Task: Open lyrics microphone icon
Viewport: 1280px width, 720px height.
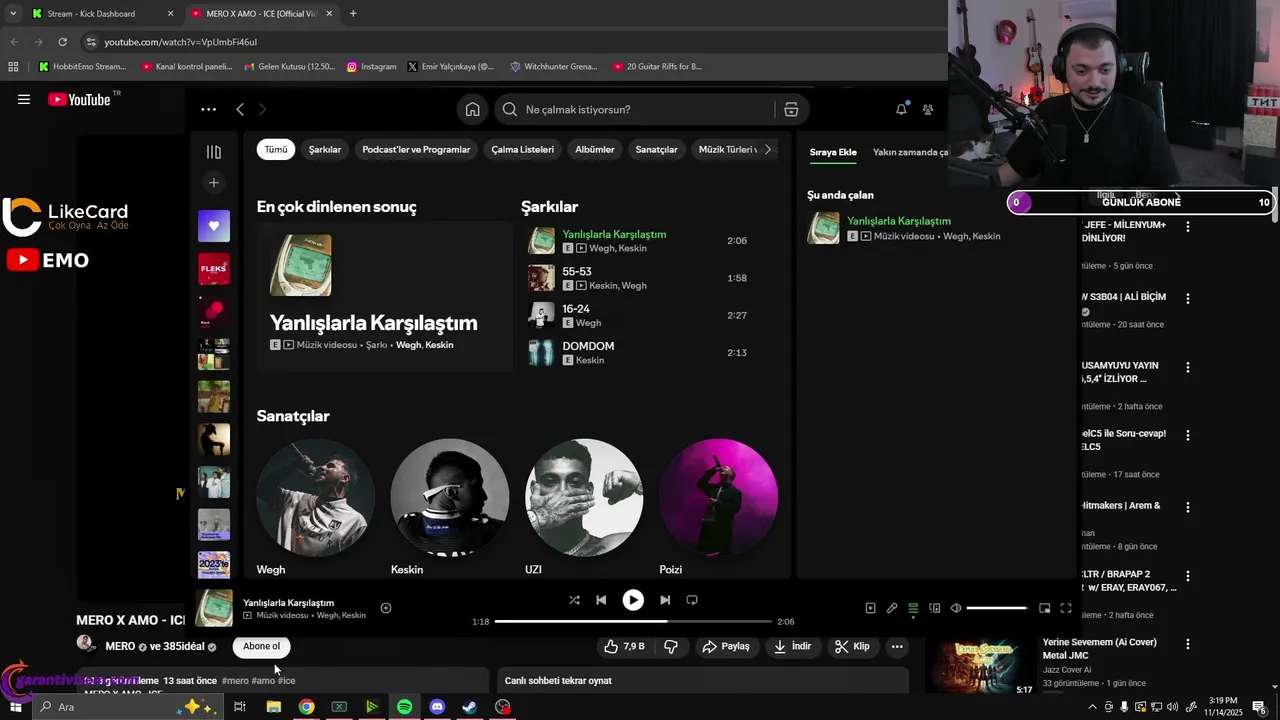Action: (892, 608)
